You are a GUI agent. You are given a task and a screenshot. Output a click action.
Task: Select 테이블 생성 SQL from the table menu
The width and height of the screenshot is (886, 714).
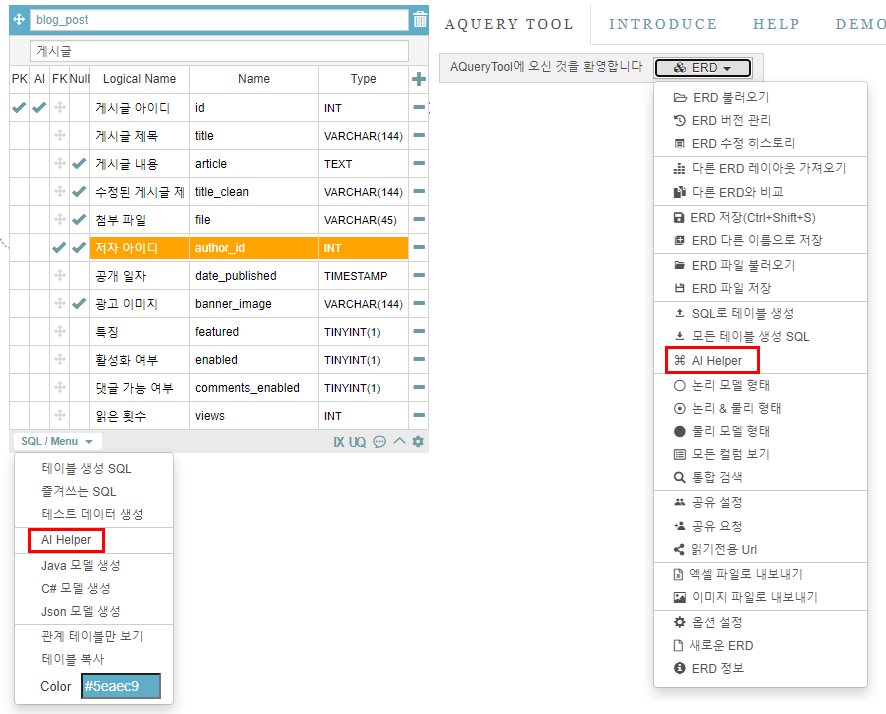(x=86, y=468)
